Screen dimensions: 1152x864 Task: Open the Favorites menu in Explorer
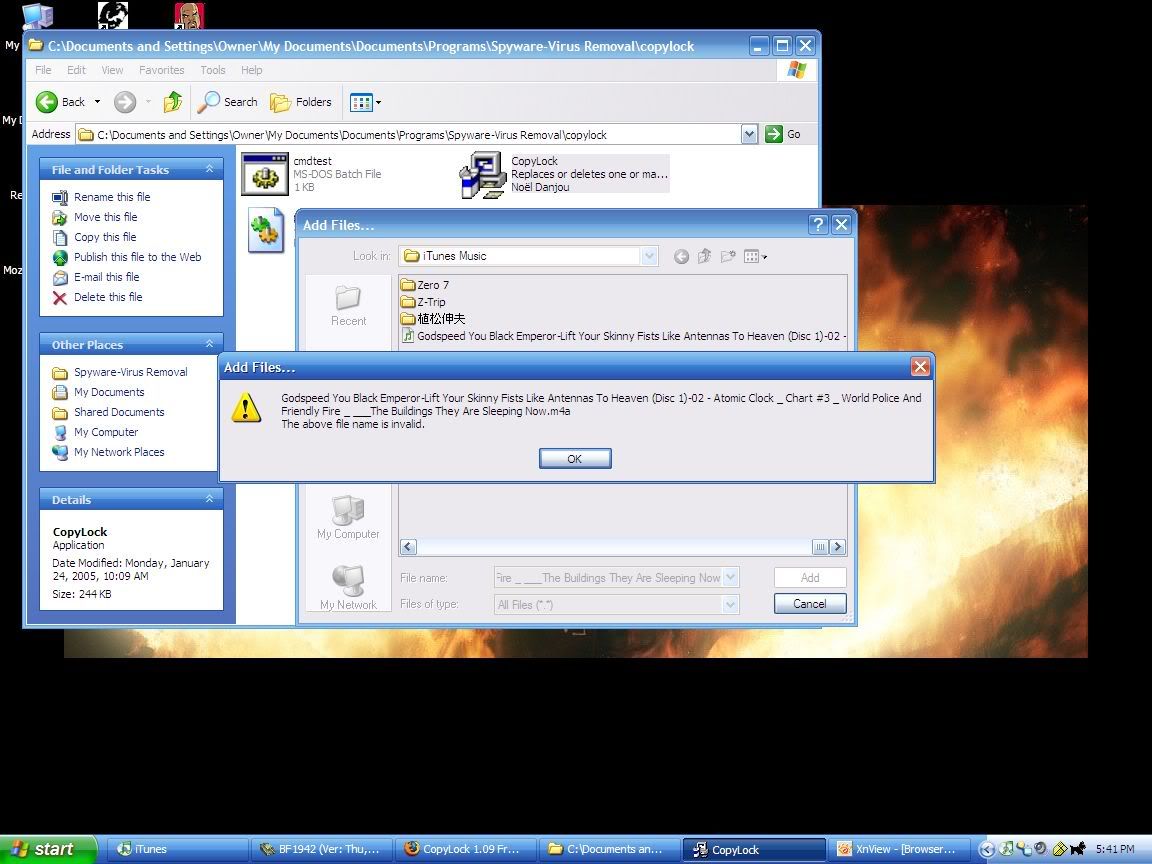click(162, 70)
